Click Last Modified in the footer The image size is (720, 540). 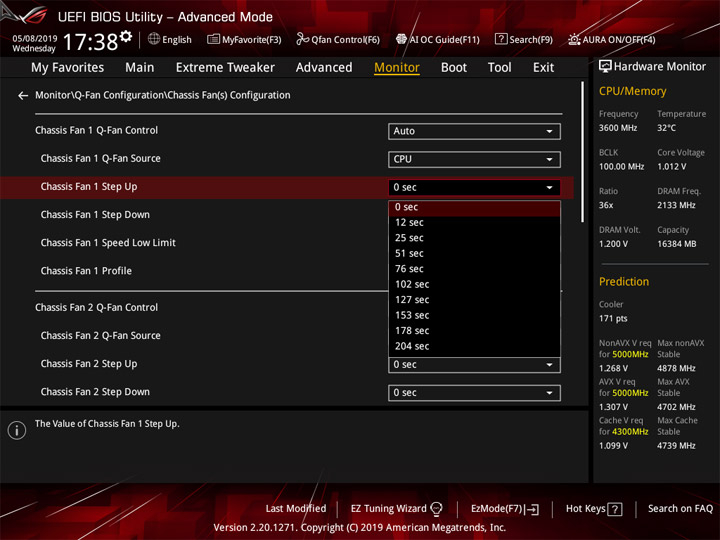[296, 509]
